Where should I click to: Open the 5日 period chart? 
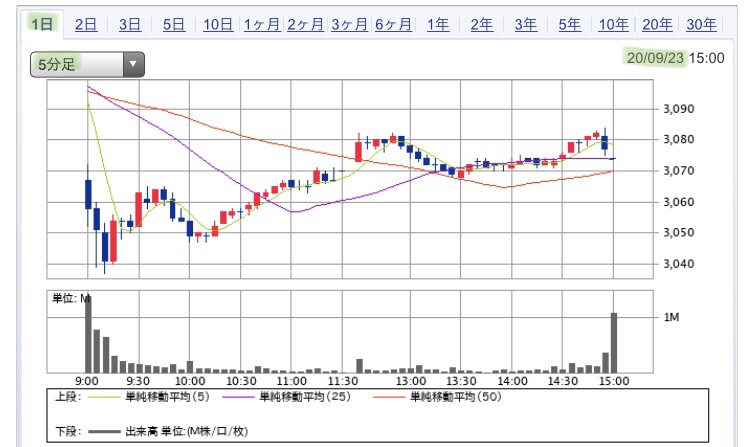174,24
